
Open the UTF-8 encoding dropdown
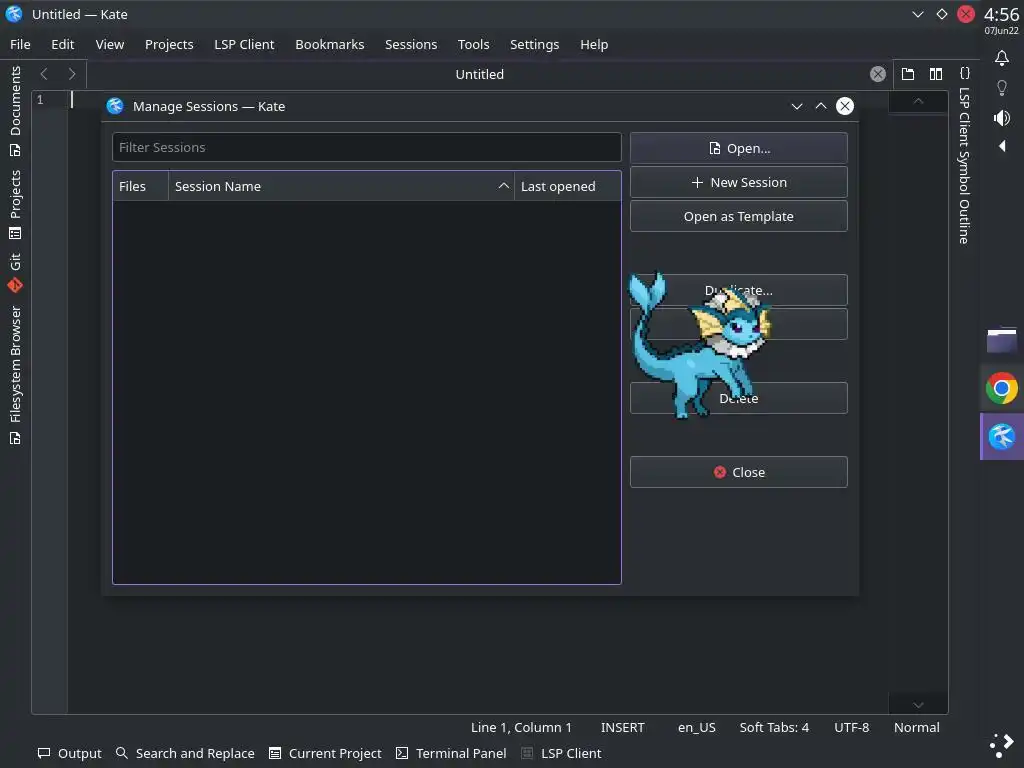852,728
